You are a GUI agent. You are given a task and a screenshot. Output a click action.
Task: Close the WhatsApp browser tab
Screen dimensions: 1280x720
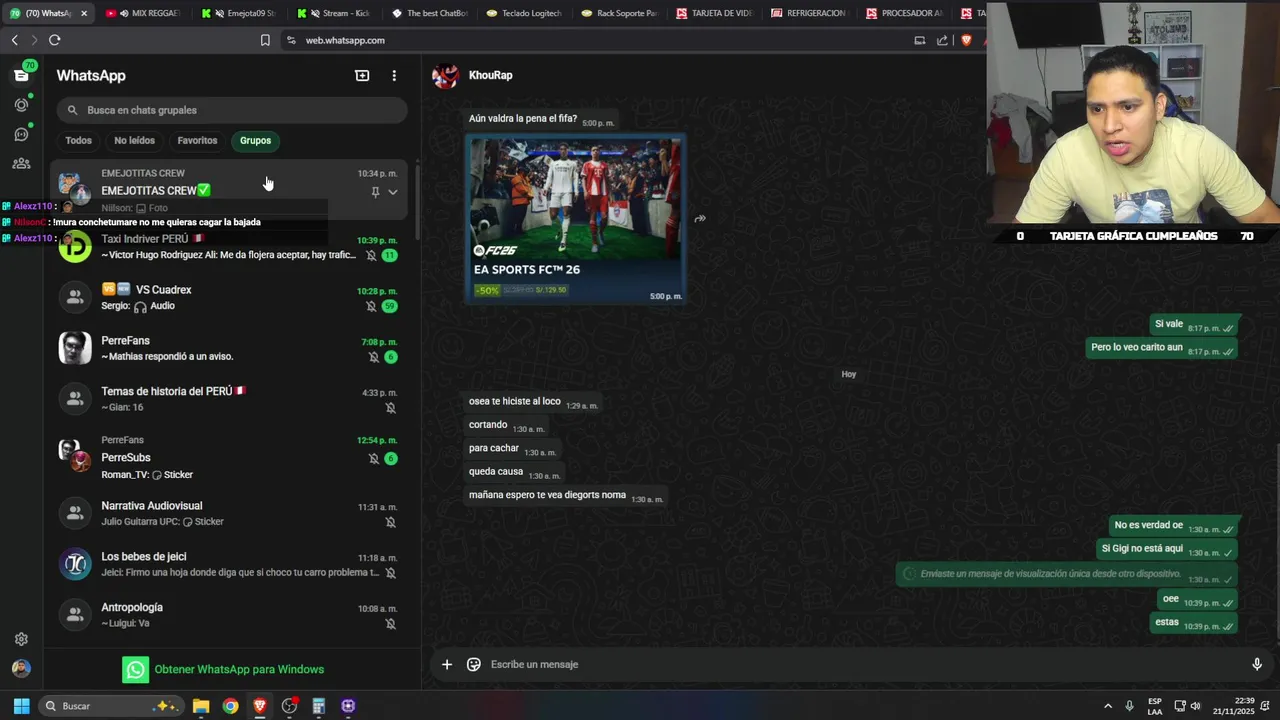84,13
